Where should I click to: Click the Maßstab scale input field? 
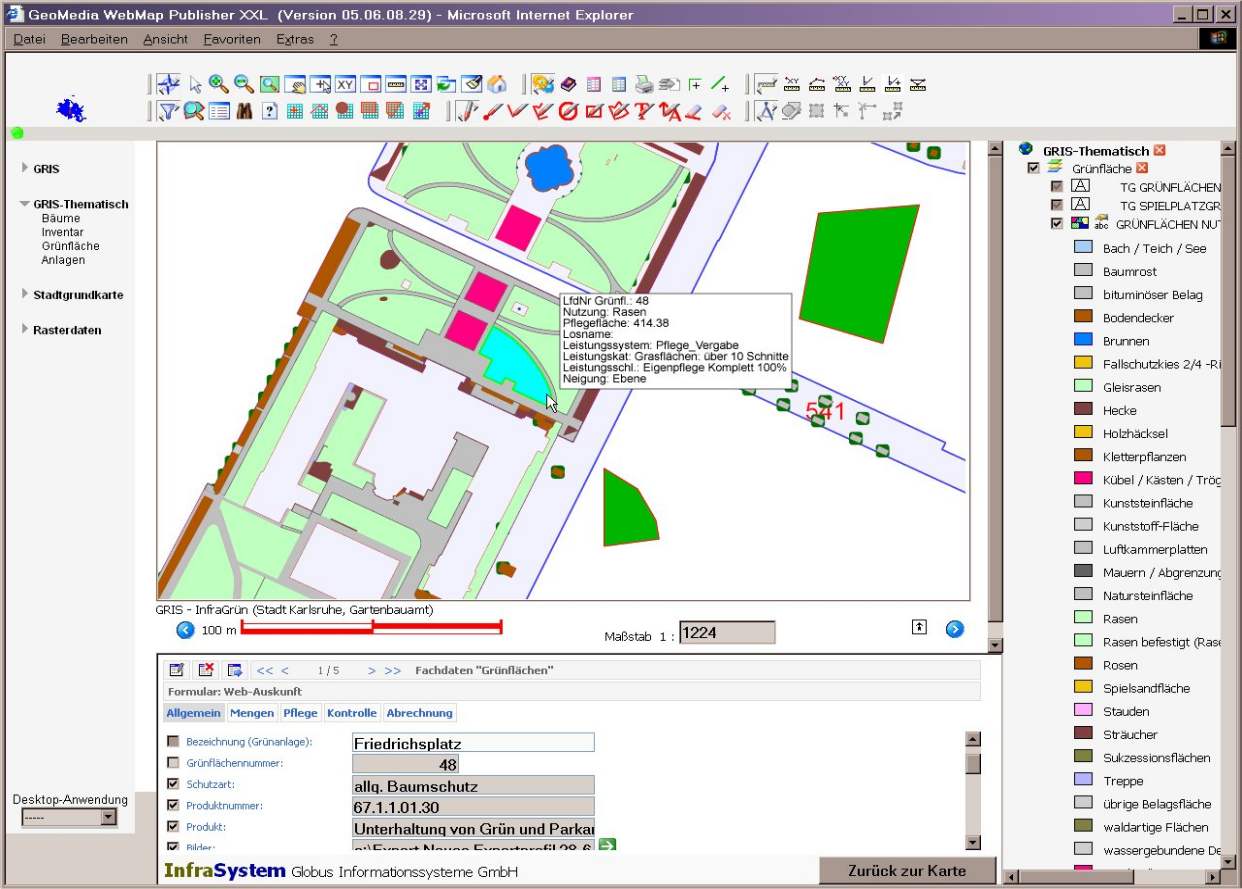[727, 633]
